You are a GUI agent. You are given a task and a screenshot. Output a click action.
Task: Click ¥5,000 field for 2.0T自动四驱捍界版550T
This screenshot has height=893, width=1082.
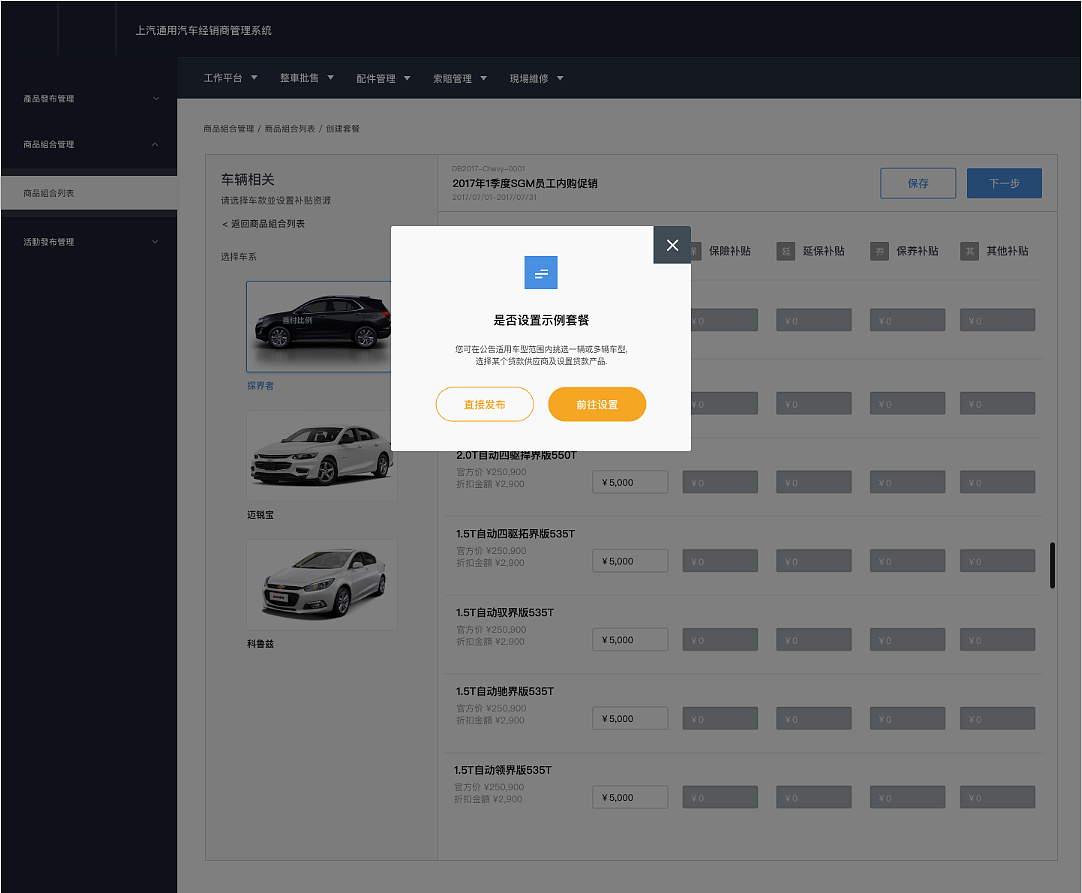(x=630, y=482)
